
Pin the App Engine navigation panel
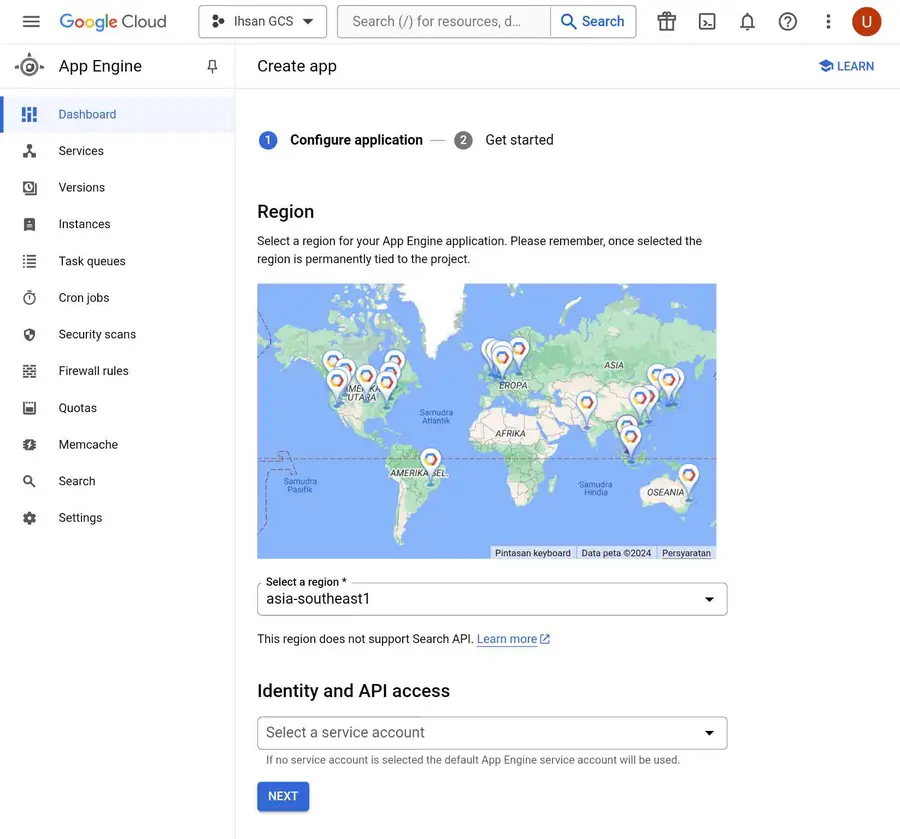[212, 66]
